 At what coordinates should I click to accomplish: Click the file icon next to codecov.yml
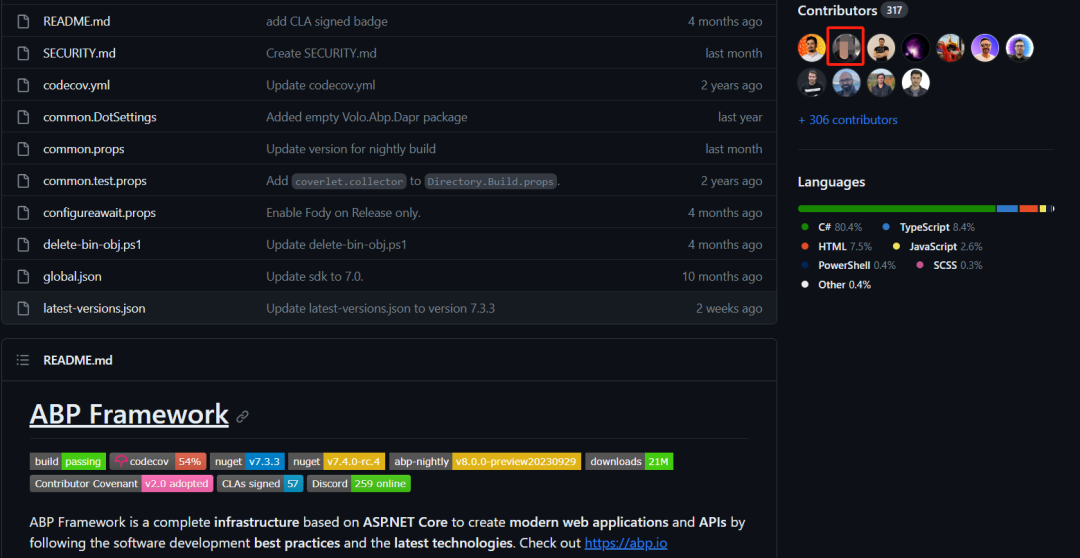pyautogui.click(x=23, y=85)
